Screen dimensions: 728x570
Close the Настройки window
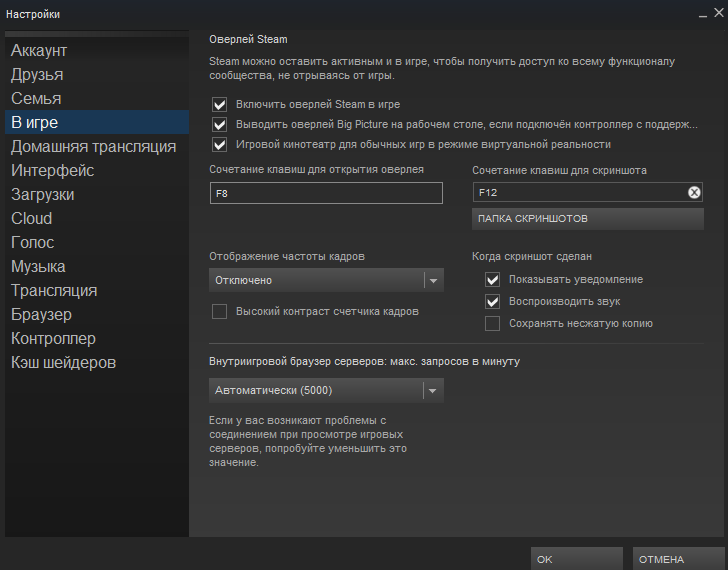pyautogui.click(x=719, y=13)
